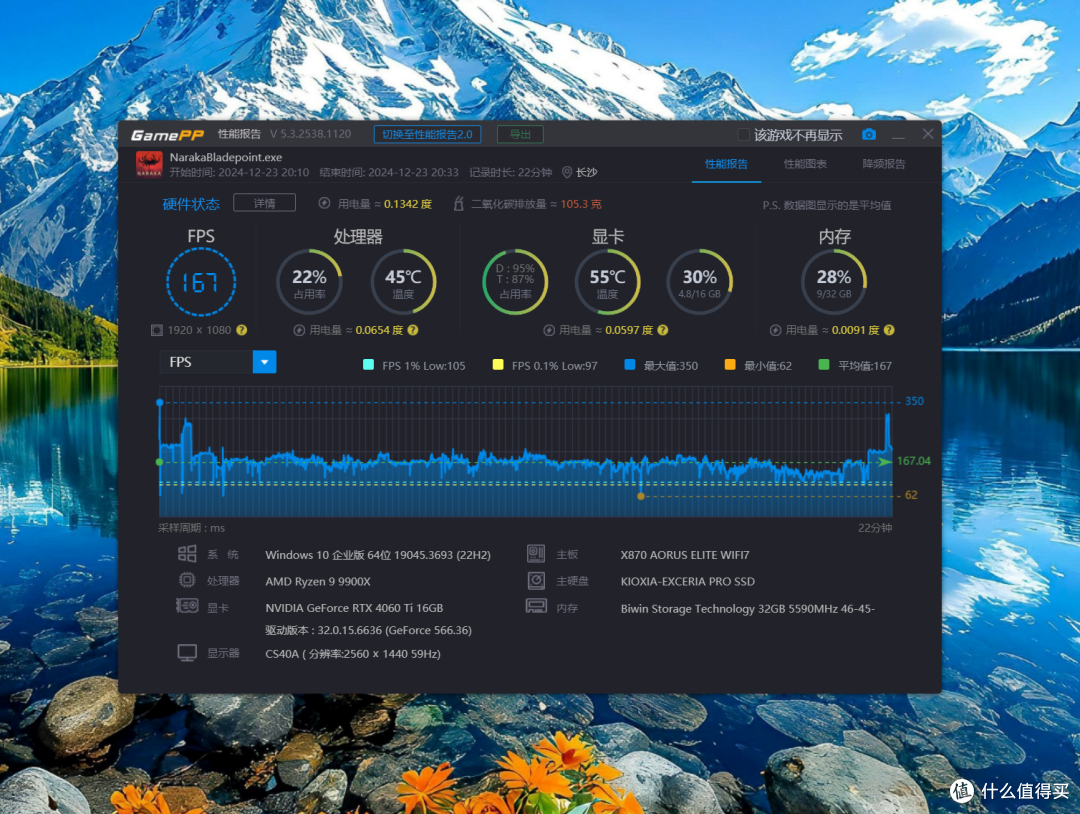Click the 导出 export button
This screenshot has height=814, width=1080.
click(x=520, y=134)
